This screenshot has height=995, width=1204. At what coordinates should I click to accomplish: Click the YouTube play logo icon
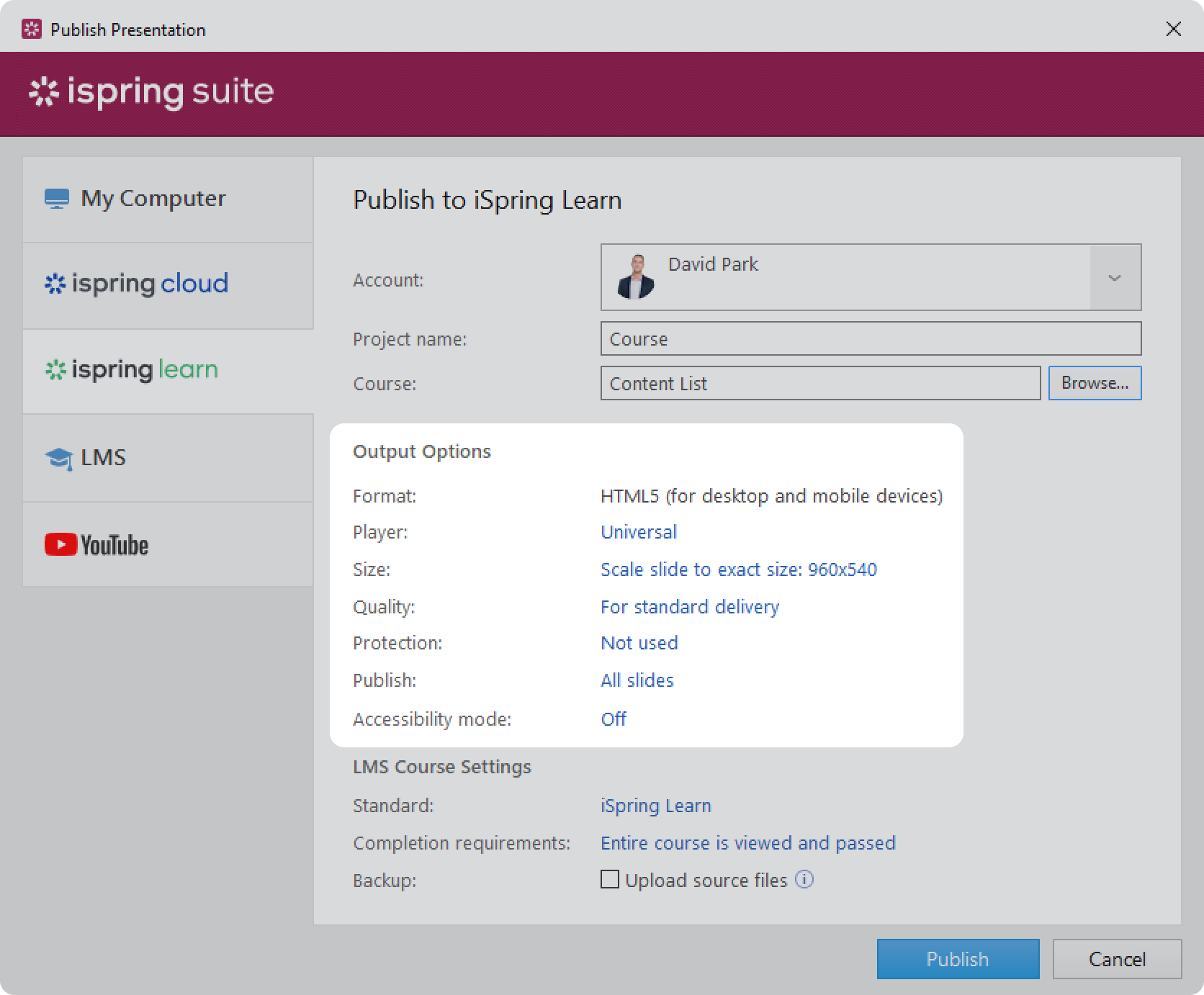point(60,544)
